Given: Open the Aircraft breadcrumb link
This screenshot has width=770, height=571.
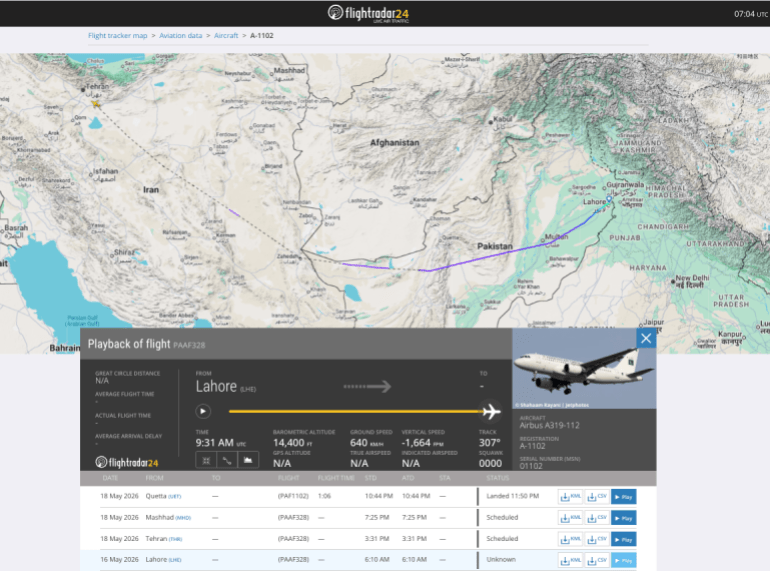Looking at the screenshot, I should tap(226, 35).
